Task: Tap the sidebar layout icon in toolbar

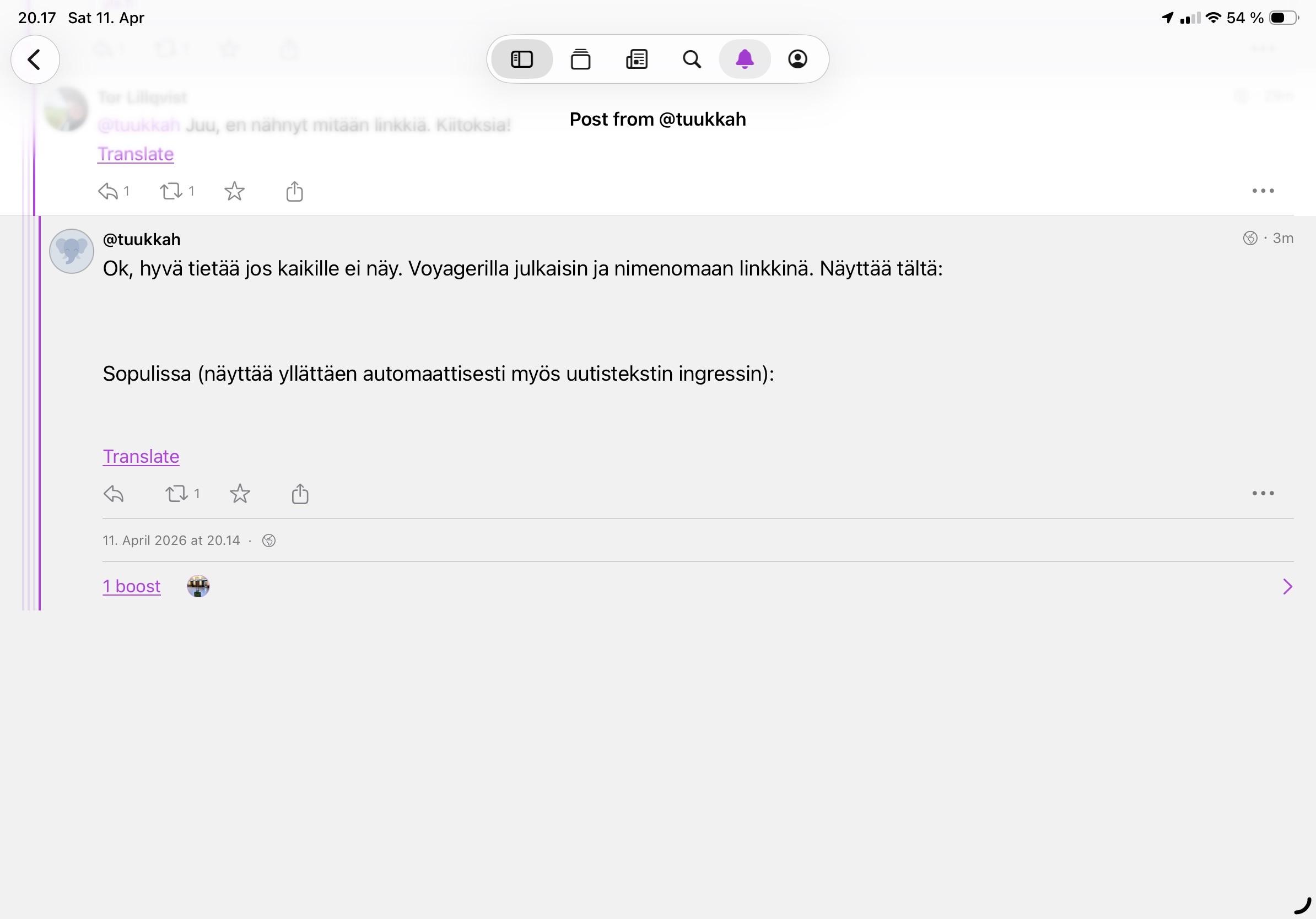Action: pos(521,59)
